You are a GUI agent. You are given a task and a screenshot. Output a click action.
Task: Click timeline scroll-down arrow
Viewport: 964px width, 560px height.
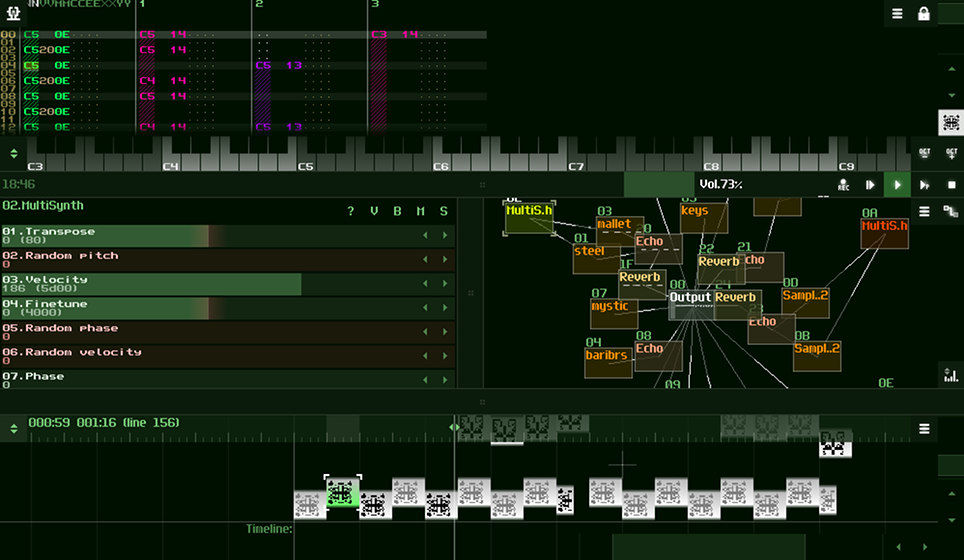click(951, 520)
